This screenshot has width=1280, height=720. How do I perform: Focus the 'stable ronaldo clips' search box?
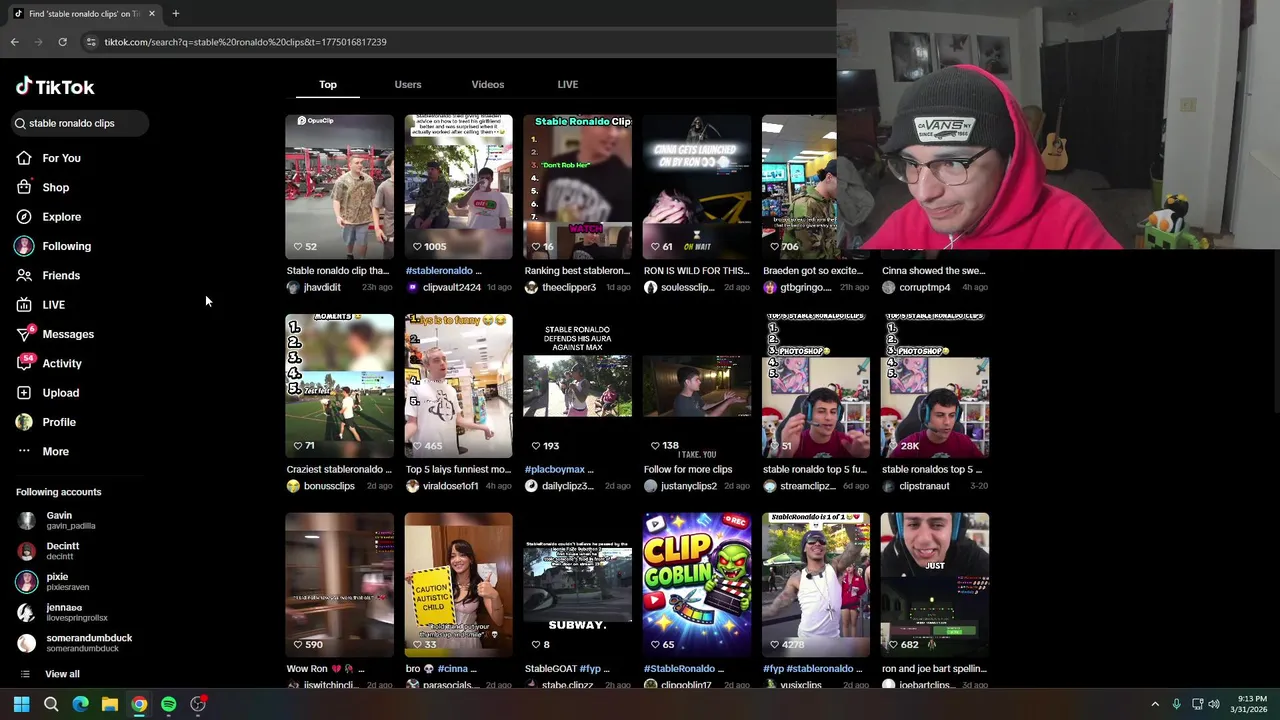(x=78, y=123)
